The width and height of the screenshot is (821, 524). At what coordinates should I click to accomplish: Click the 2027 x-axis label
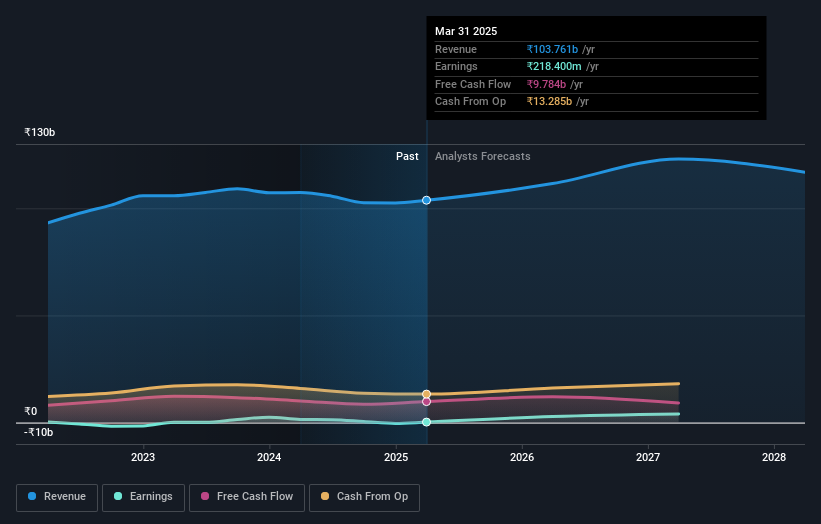[x=648, y=458]
